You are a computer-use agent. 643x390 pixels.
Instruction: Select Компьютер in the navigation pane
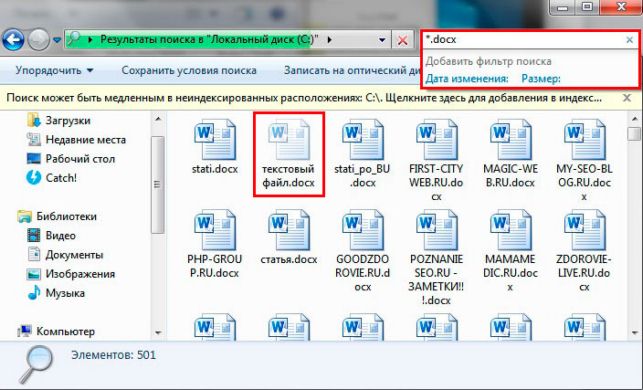56,331
